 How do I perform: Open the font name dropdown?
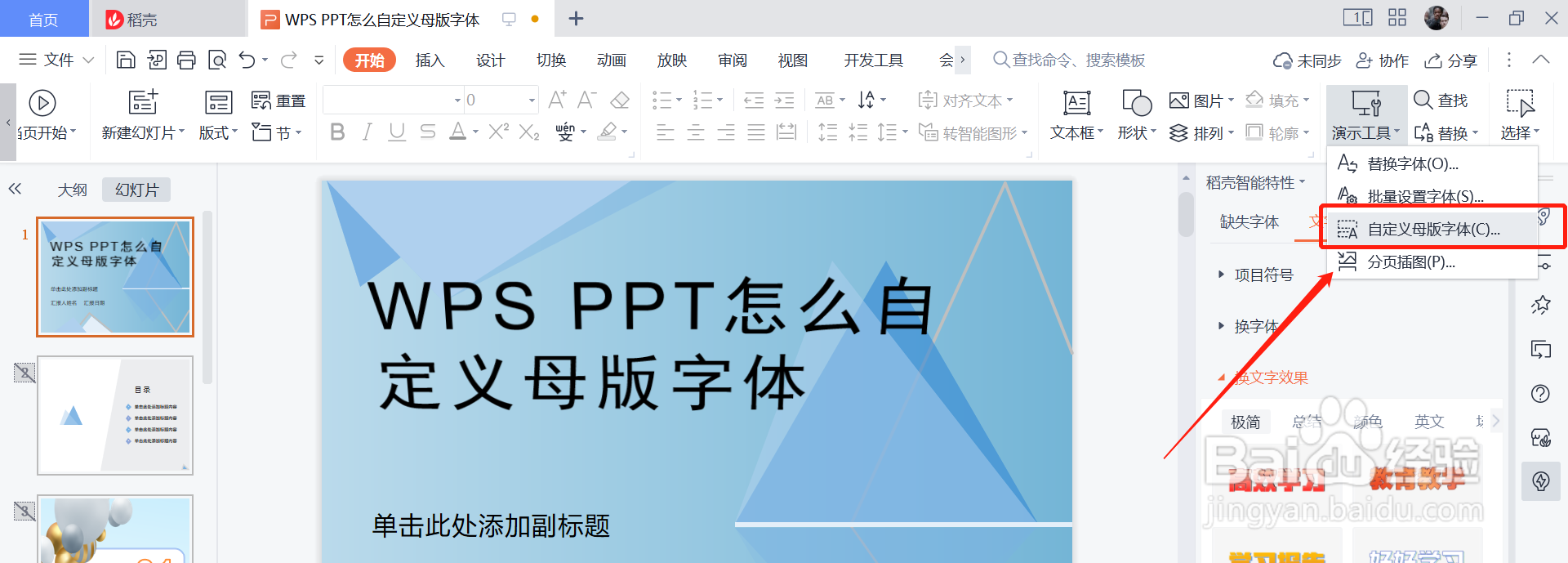457,101
